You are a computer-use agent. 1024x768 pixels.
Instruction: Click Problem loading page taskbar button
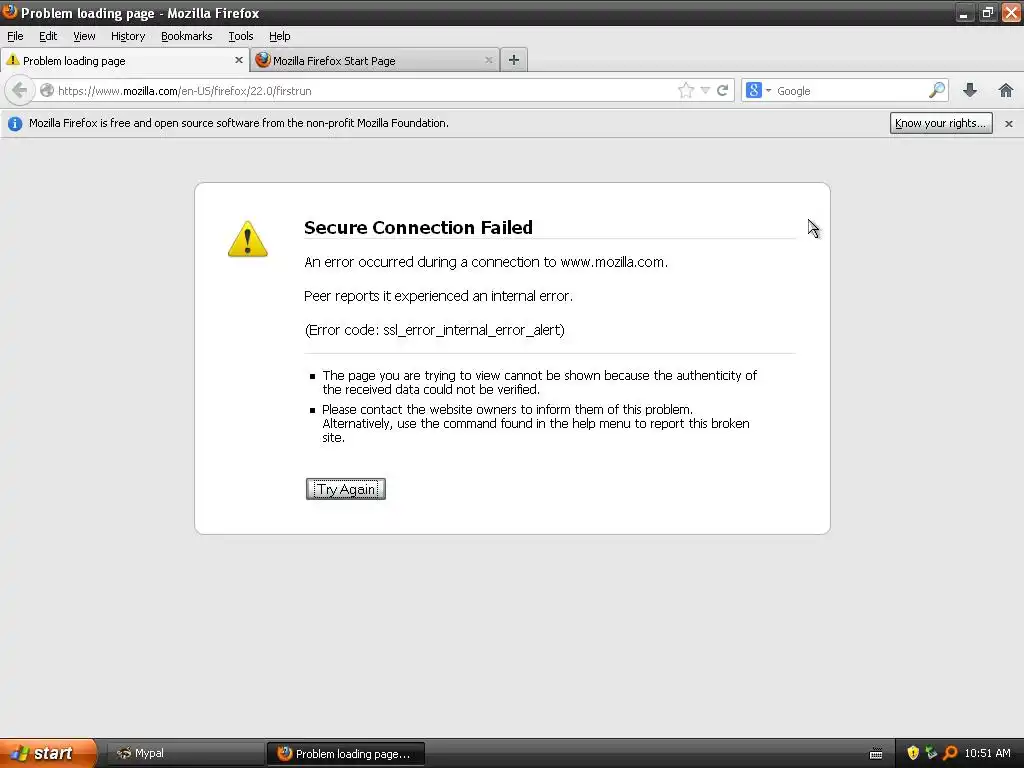pos(346,753)
